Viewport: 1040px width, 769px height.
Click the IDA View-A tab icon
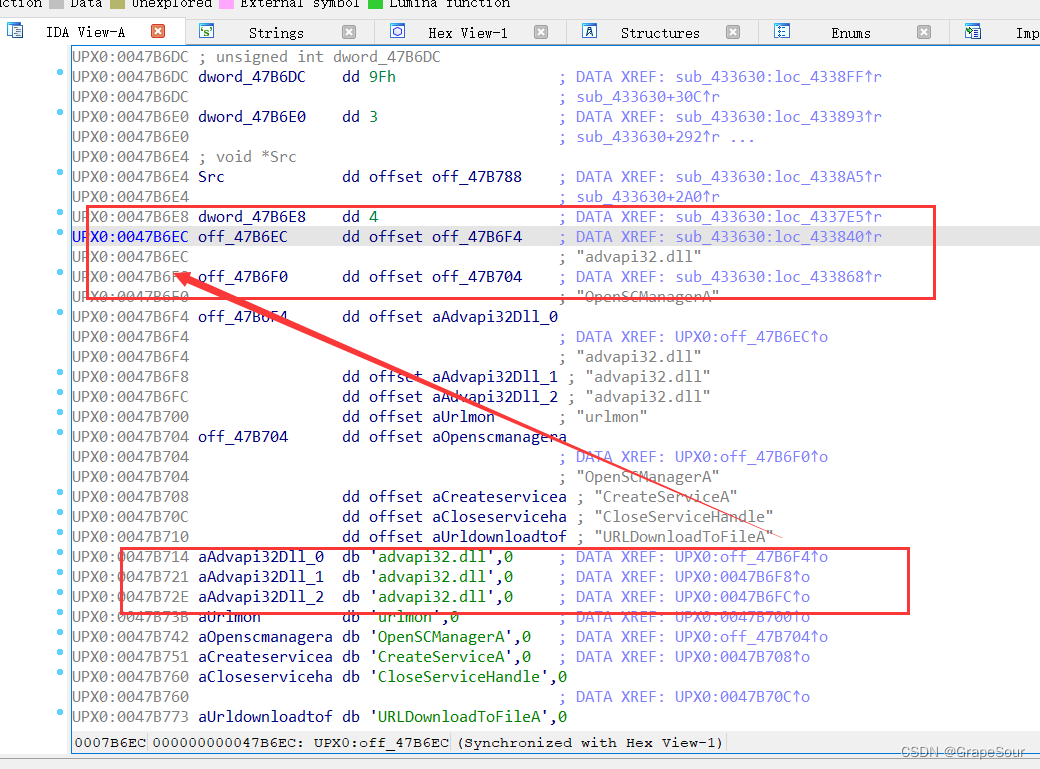pos(15,31)
